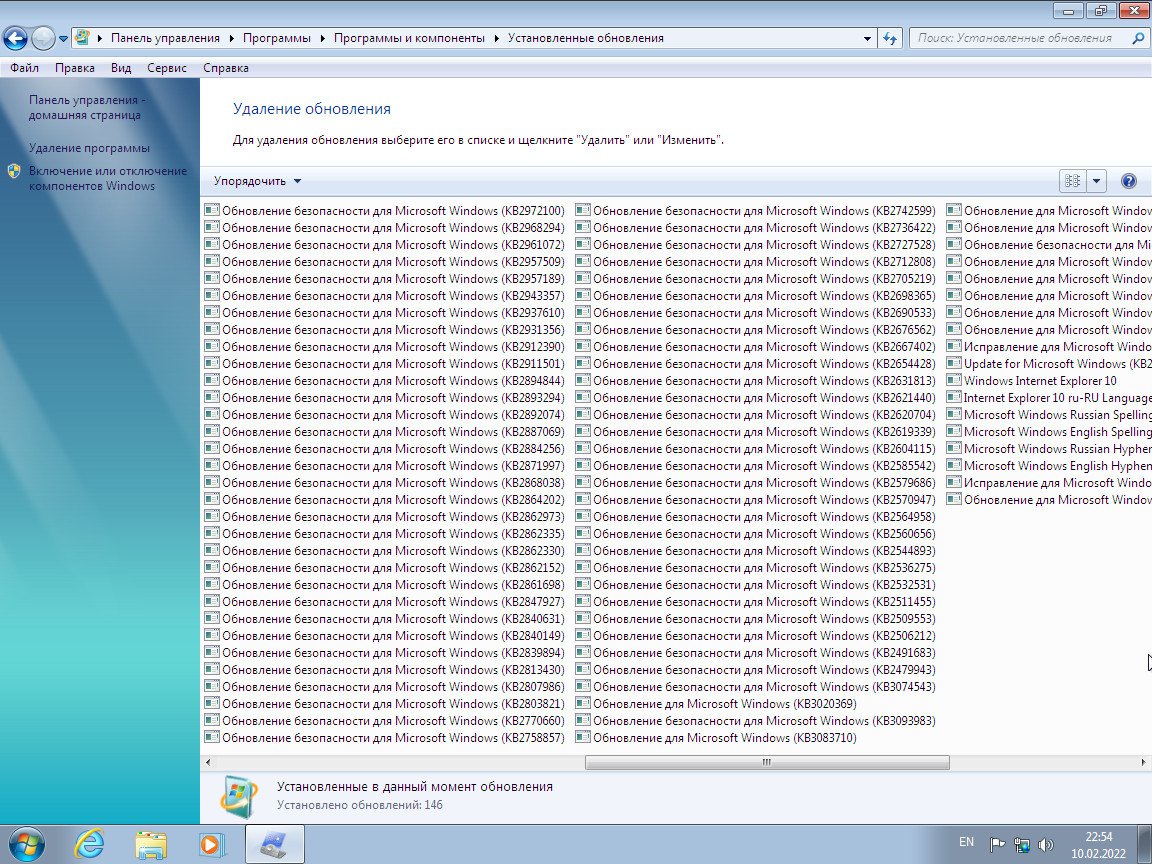1152x864 pixels.
Task: Open the Windows Start menu
Action: tap(26, 844)
